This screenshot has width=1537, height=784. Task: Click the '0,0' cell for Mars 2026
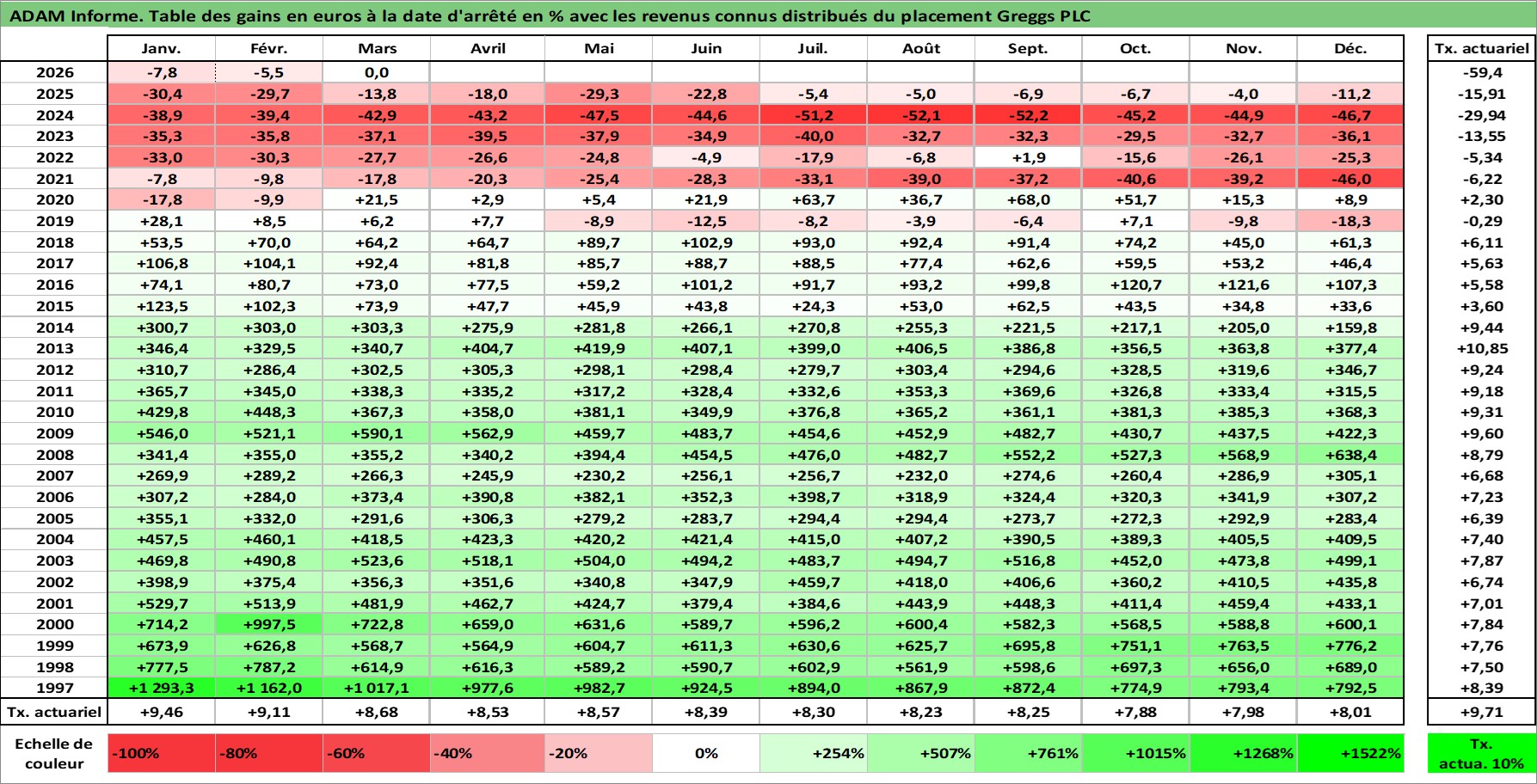pyautogui.click(x=376, y=73)
